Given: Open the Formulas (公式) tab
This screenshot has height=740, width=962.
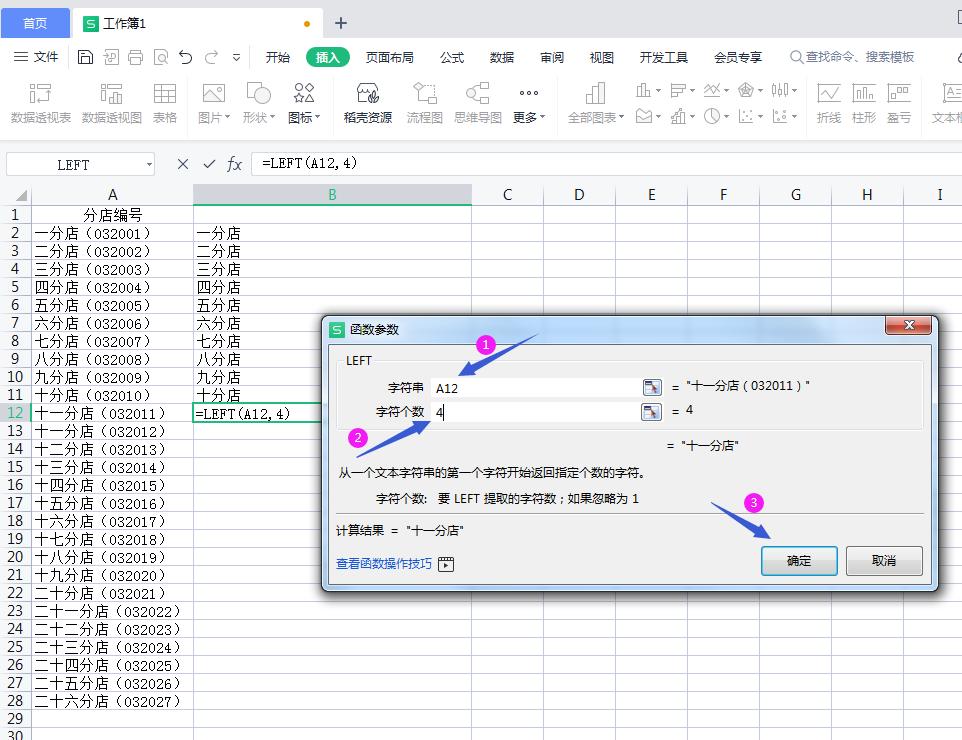Looking at the screenshot, I should (x=452, y=57).
